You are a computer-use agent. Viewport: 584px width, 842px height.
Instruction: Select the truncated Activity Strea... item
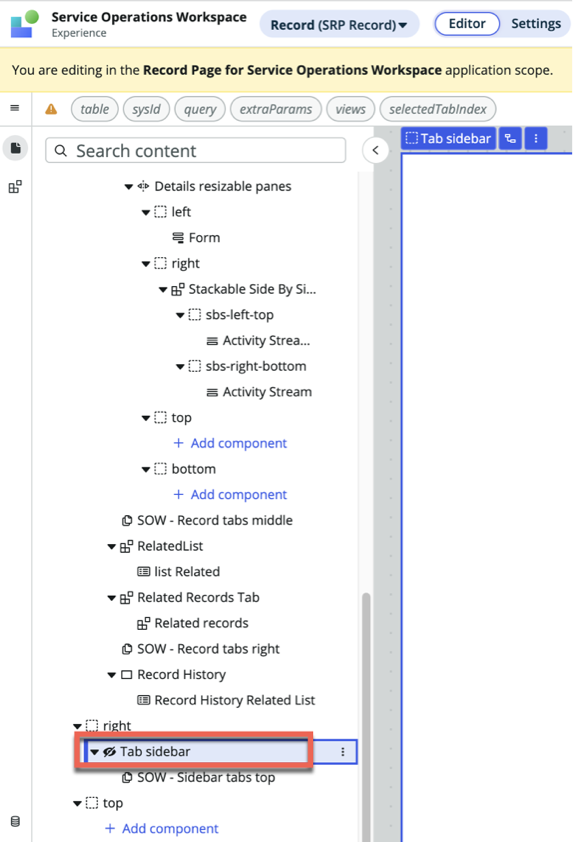coord(266,340)
